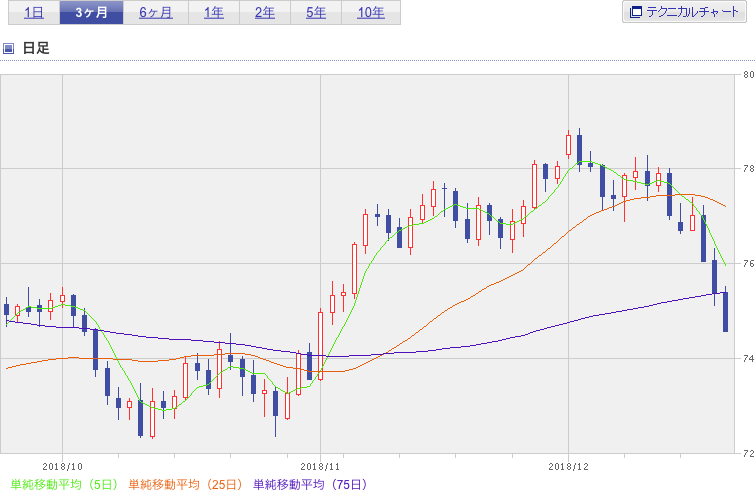Click the blue square icon beside 日足
755x493 pixels.
[8, 48]
